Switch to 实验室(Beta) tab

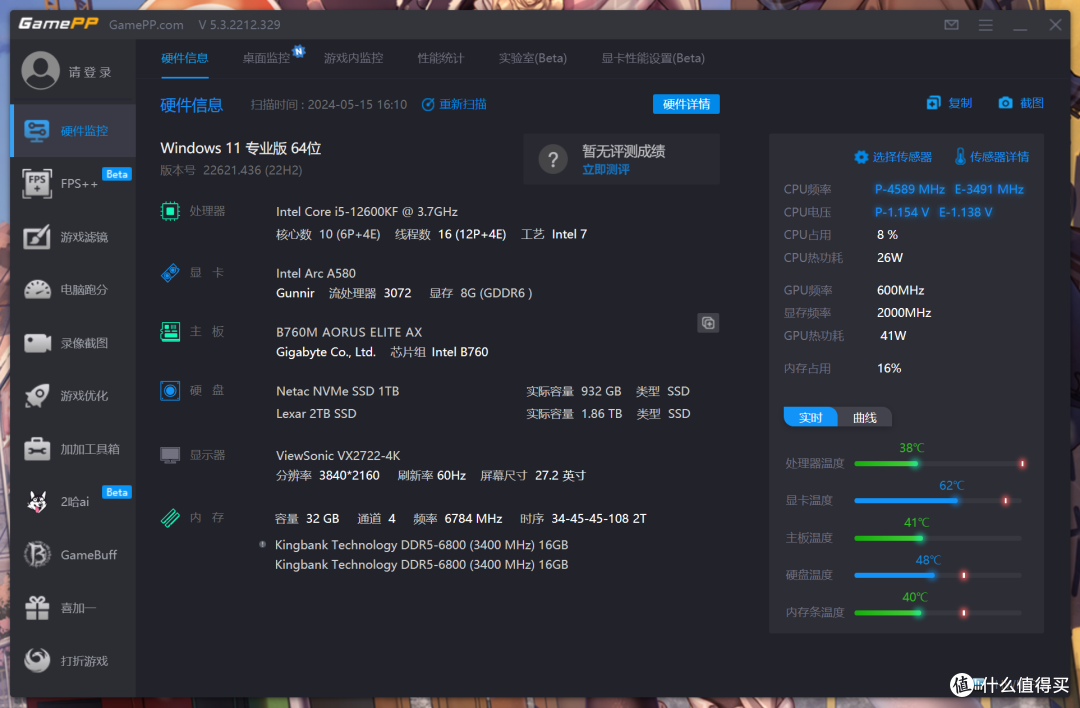pos(532,58)
